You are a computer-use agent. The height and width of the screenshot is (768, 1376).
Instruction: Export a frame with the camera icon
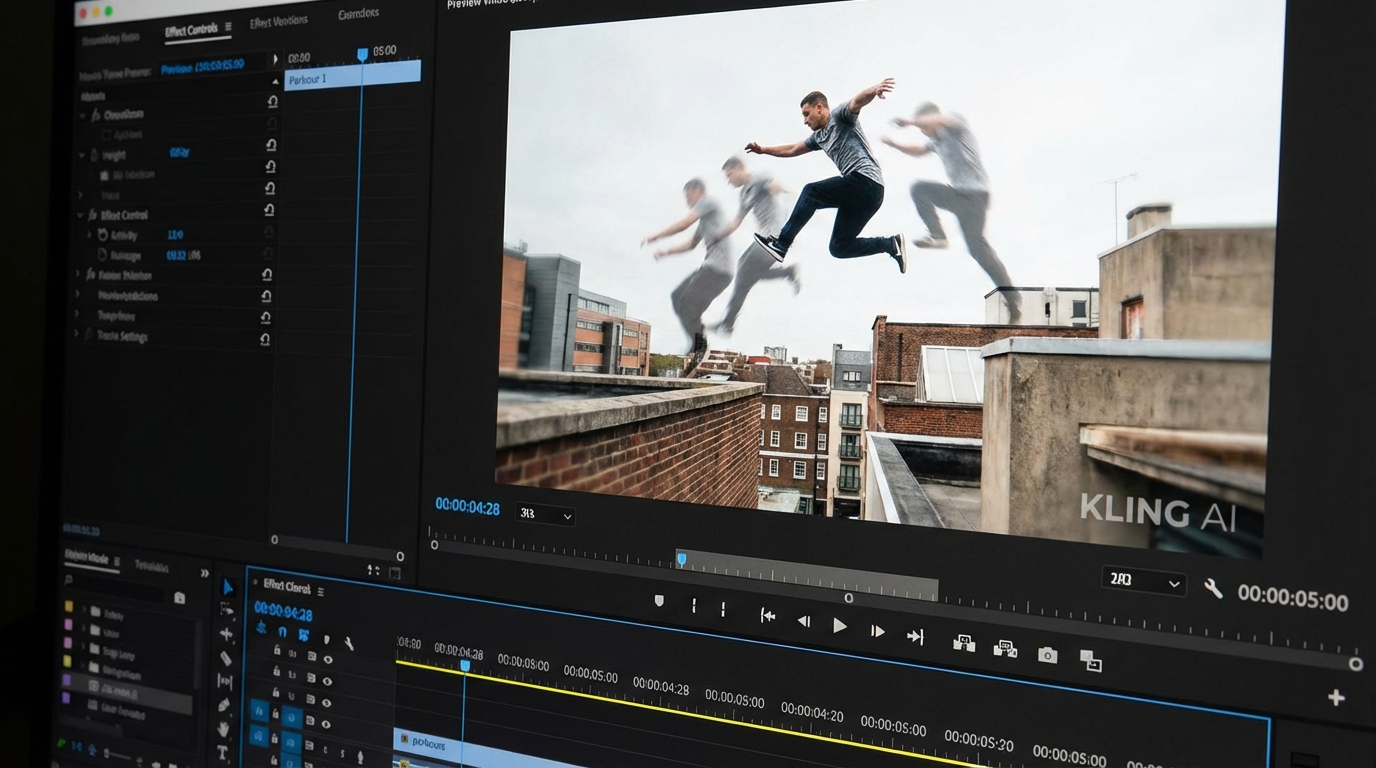click(1047, 655)
